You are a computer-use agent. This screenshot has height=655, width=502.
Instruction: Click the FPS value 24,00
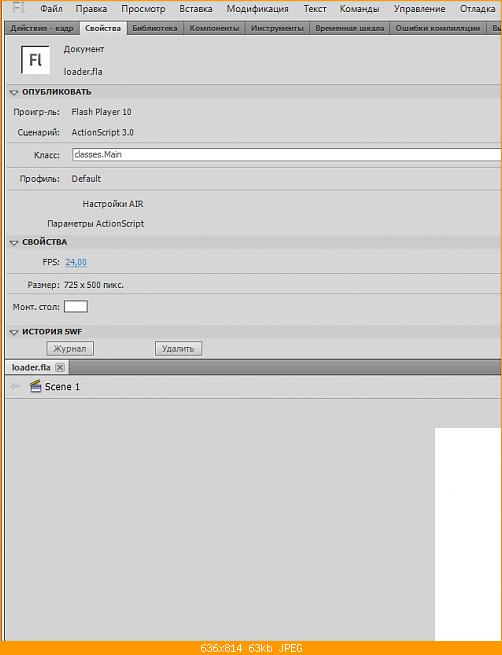[76, 262]
